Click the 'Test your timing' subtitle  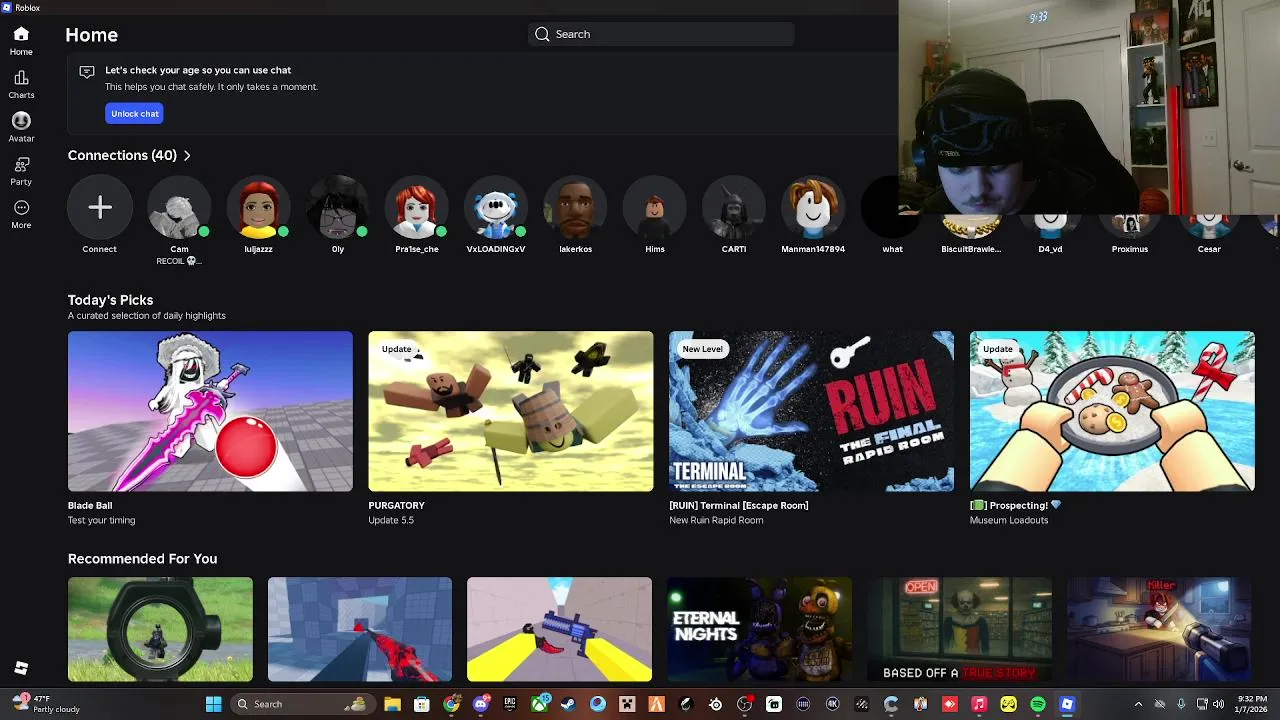point(101,520)
